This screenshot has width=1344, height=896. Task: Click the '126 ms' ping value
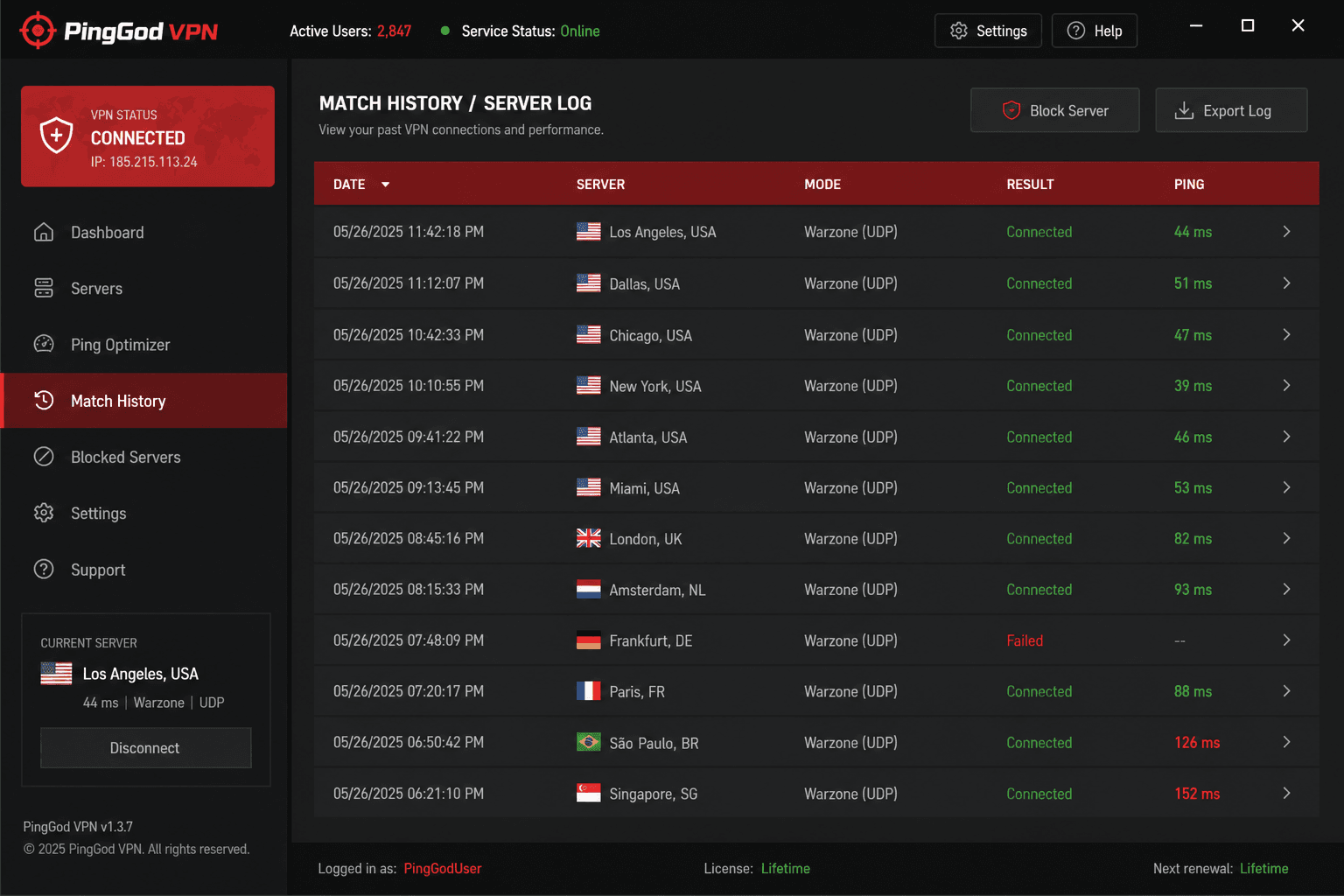pos(1197,742)
